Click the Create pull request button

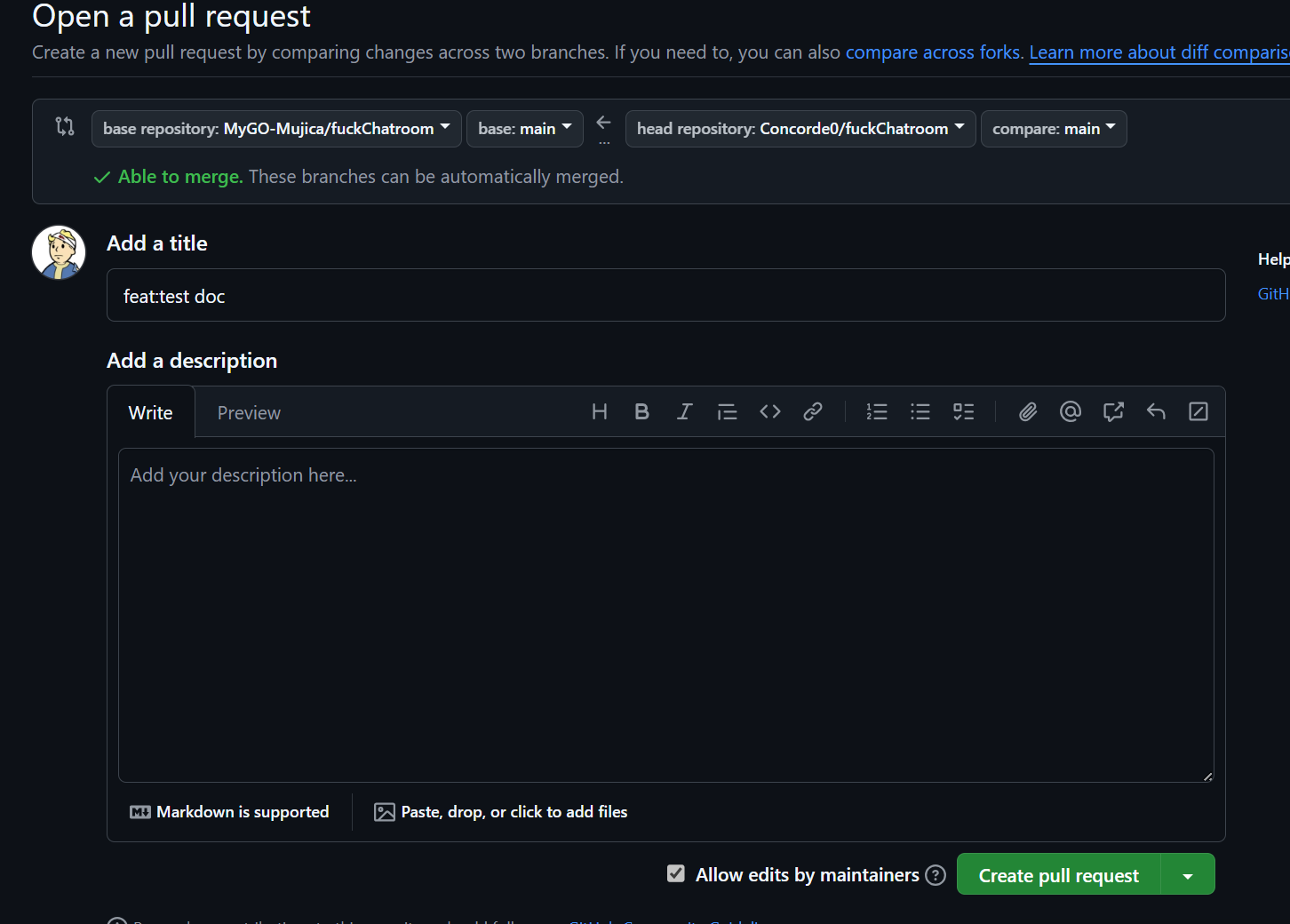pyautogui.click(x=1059, y=874)
